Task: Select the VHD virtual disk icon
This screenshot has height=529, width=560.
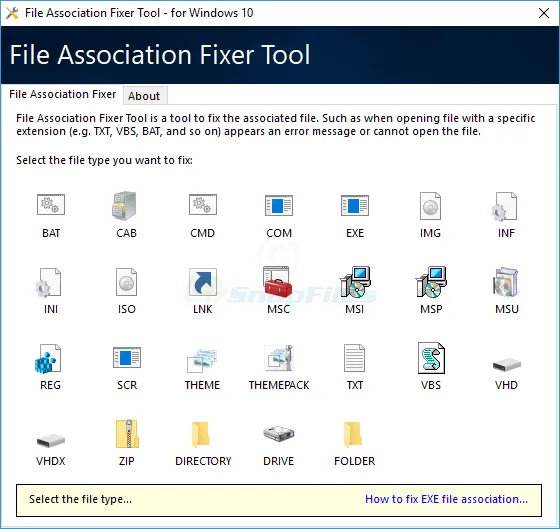Action: pos(506,364)
